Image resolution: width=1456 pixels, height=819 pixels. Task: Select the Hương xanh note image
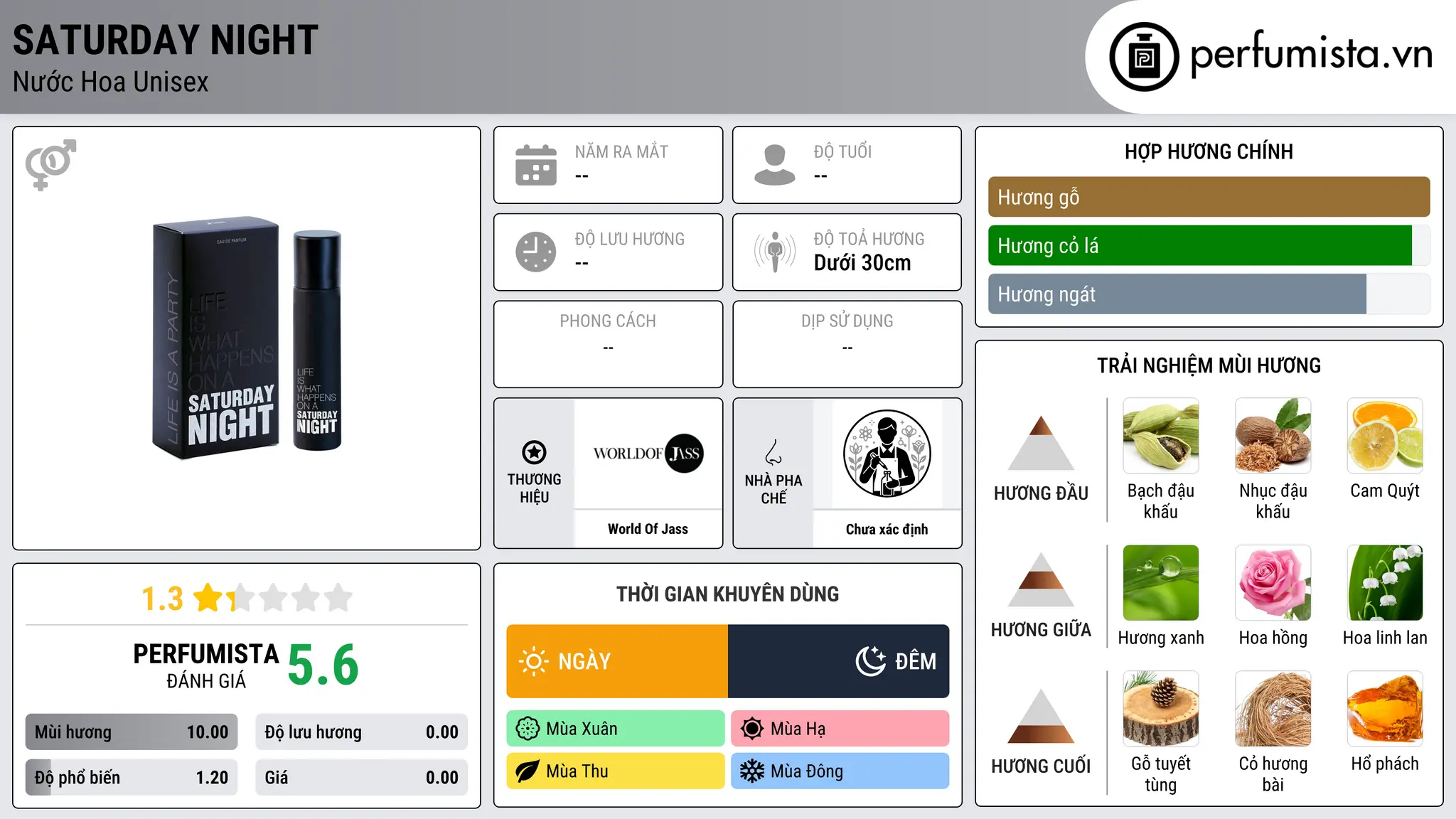point(1161,583)
